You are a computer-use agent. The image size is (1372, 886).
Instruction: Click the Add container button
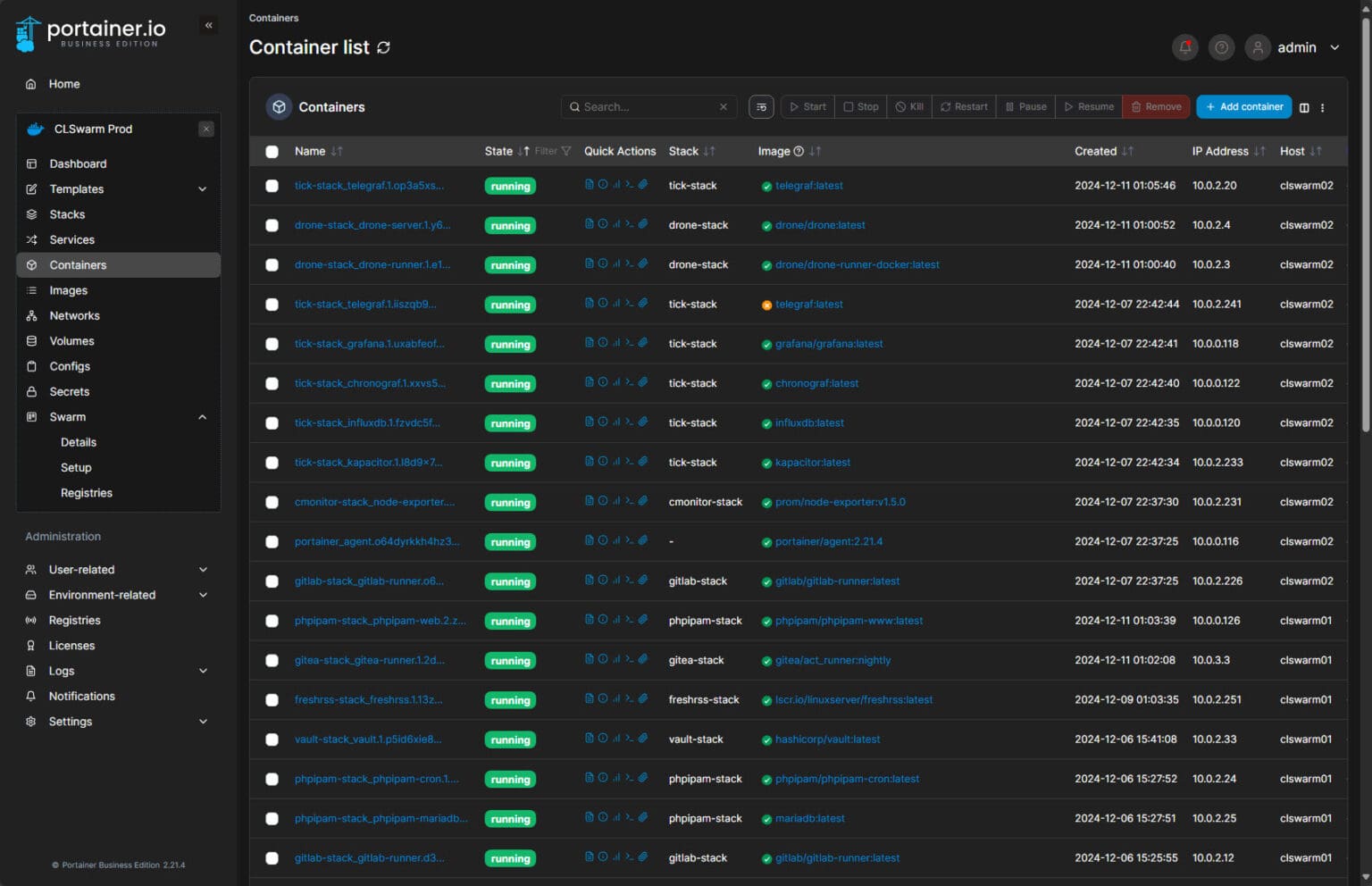[x=1243, y=107]
